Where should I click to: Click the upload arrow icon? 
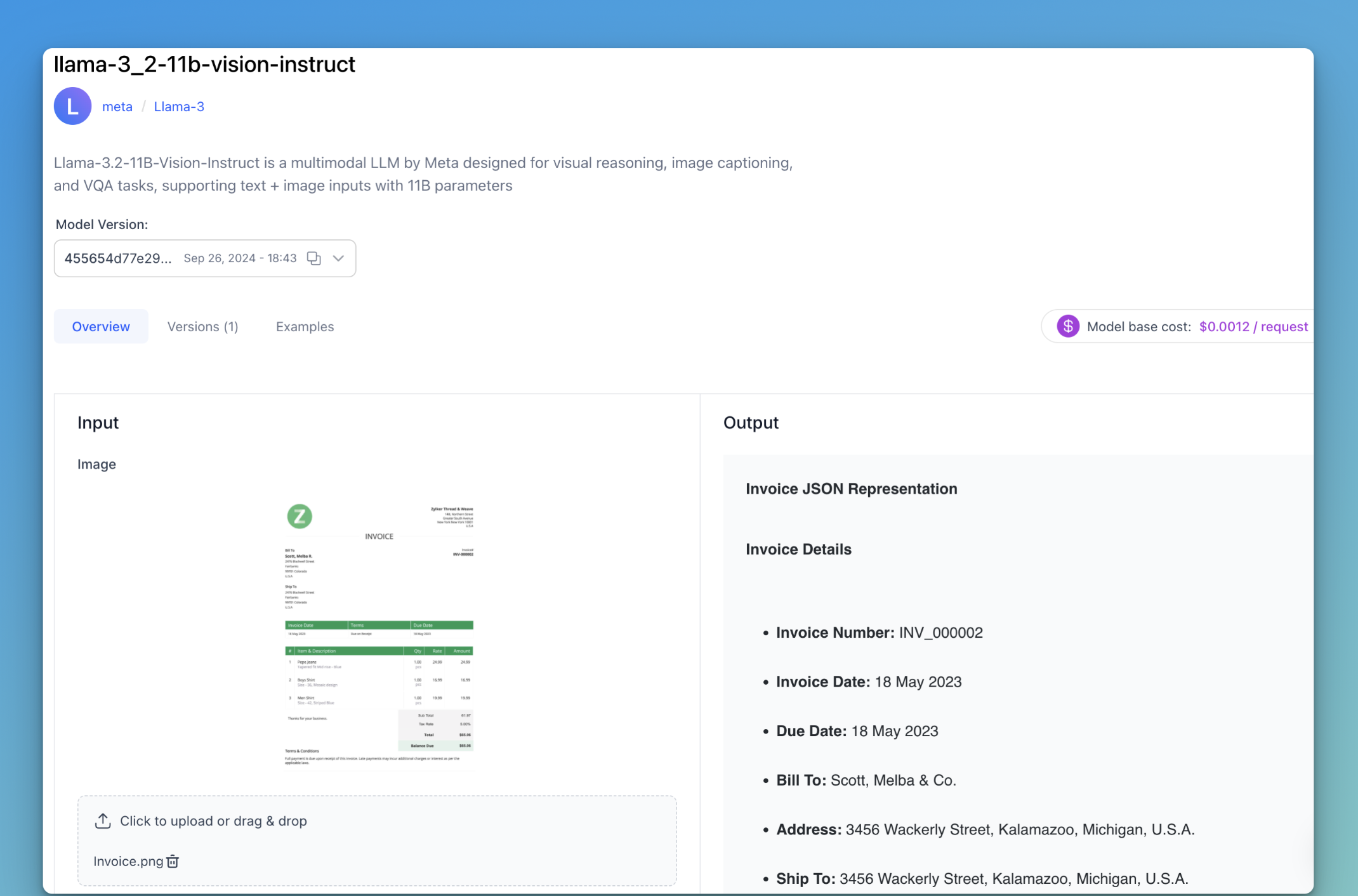point(103,820)
